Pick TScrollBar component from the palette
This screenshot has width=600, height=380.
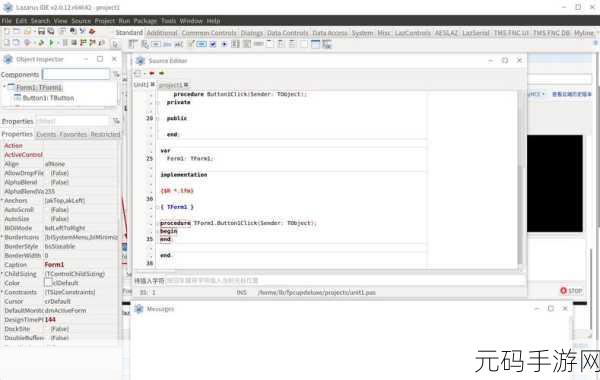coord(259,44)
